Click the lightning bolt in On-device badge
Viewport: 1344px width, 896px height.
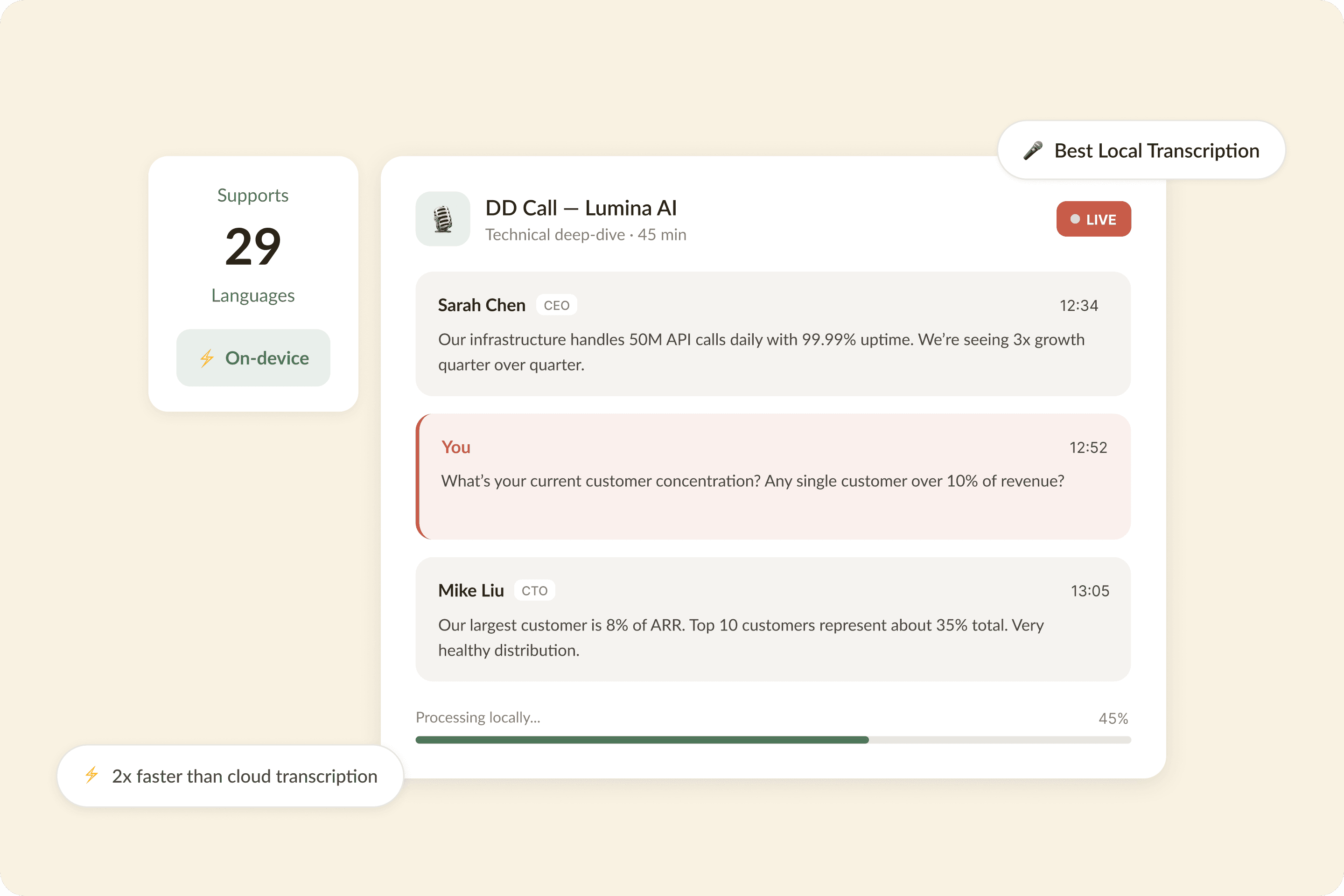point(207,358)
